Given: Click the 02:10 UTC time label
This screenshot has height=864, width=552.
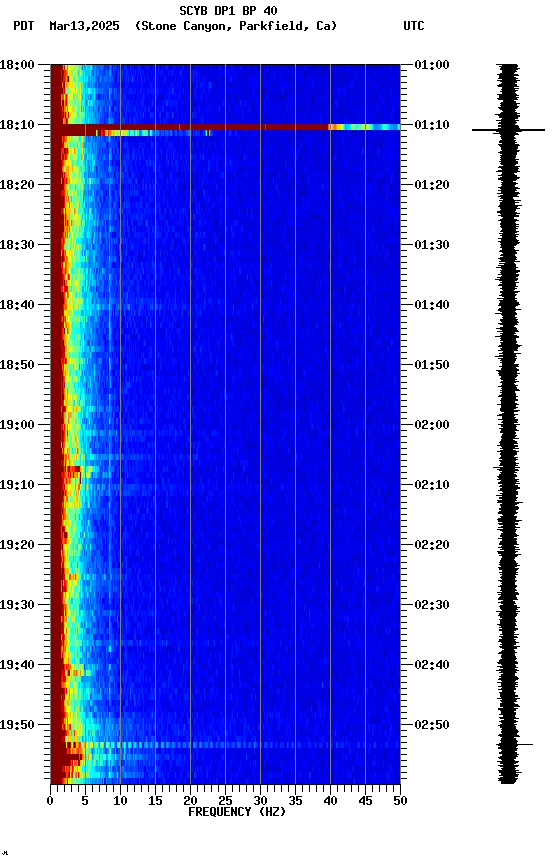Looking at the screenshot, I should click(x=432, y=485).
